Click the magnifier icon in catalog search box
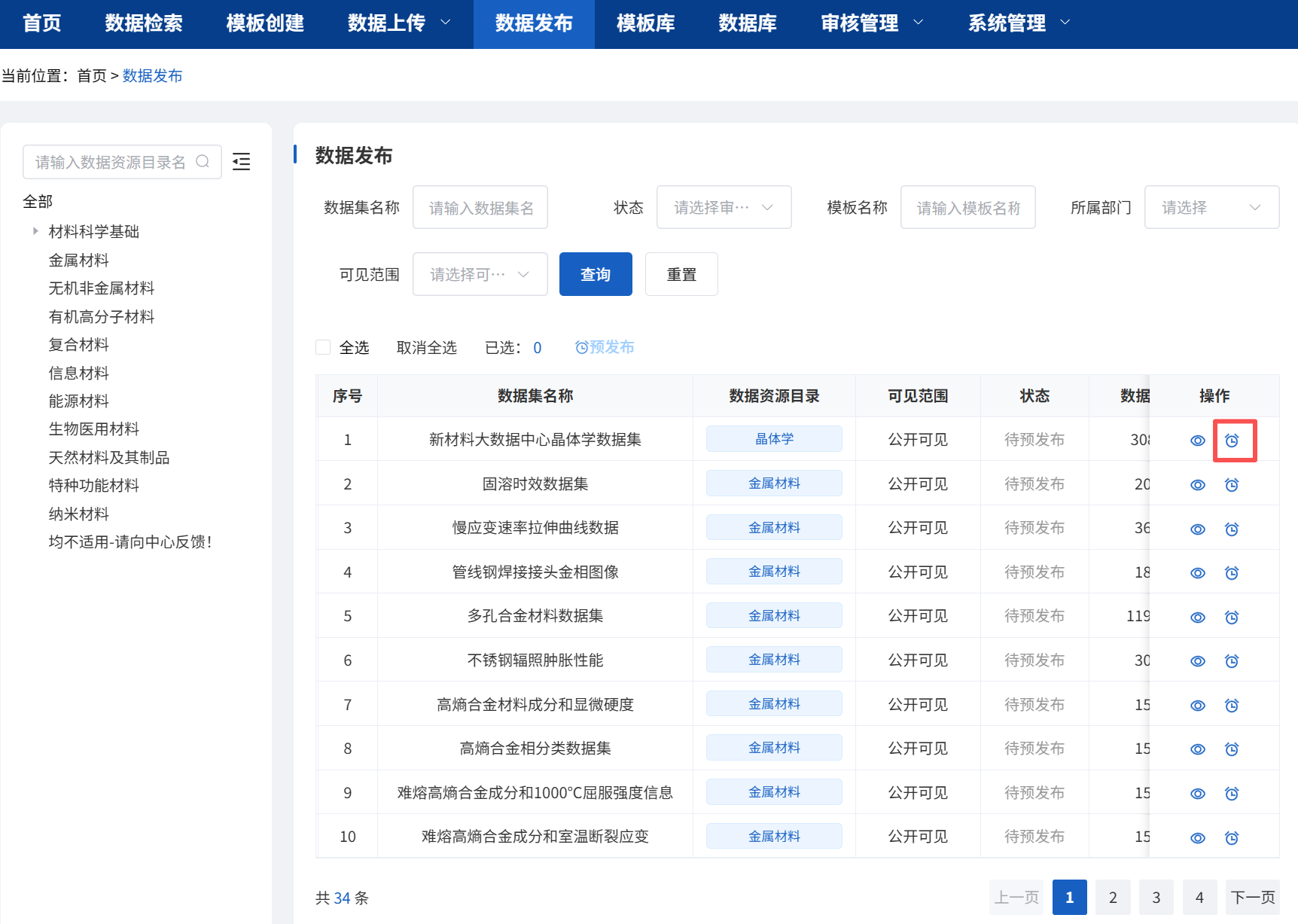The height and width of the screenshot is (924, 1298). tap(203, 161)
